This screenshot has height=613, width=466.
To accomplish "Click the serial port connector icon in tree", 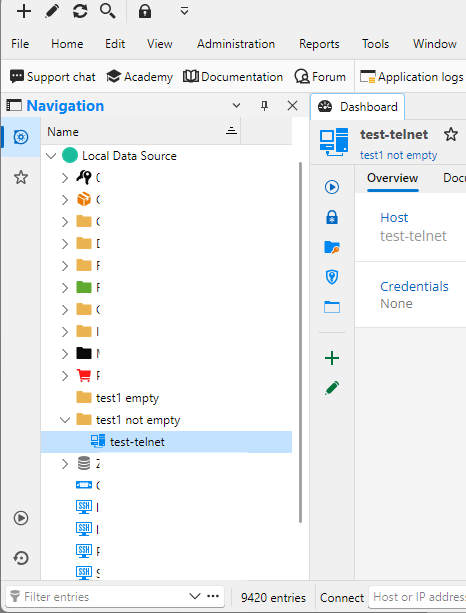I will click(84, 485).
